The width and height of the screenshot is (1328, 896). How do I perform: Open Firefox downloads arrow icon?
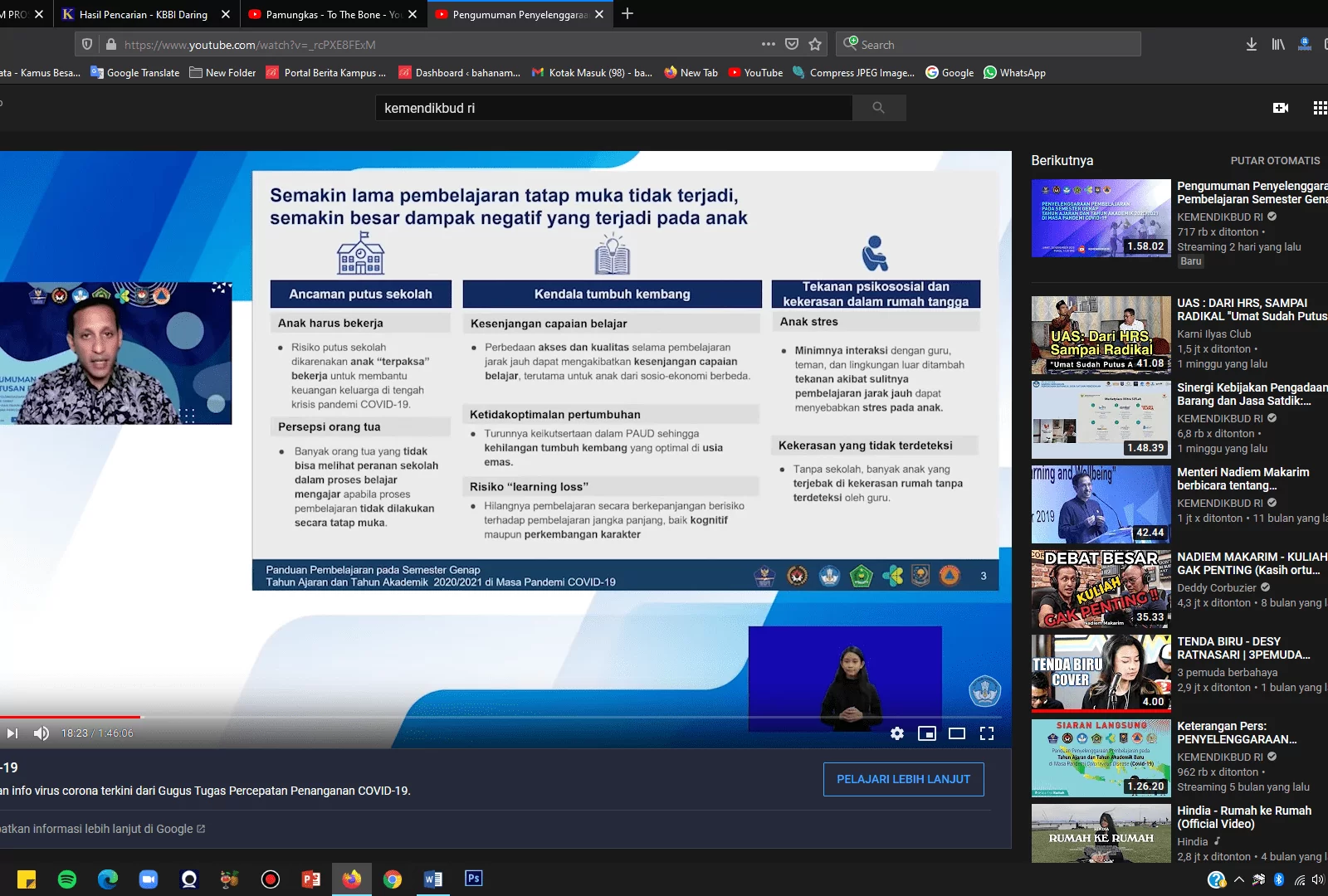pyautogui.click(x=1251, y=45)
